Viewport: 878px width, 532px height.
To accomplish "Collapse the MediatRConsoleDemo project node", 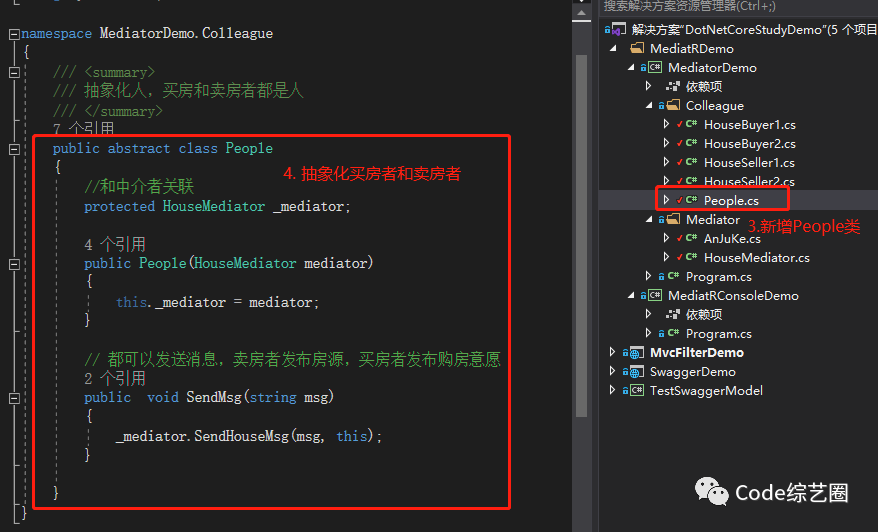I will point(632,296).
